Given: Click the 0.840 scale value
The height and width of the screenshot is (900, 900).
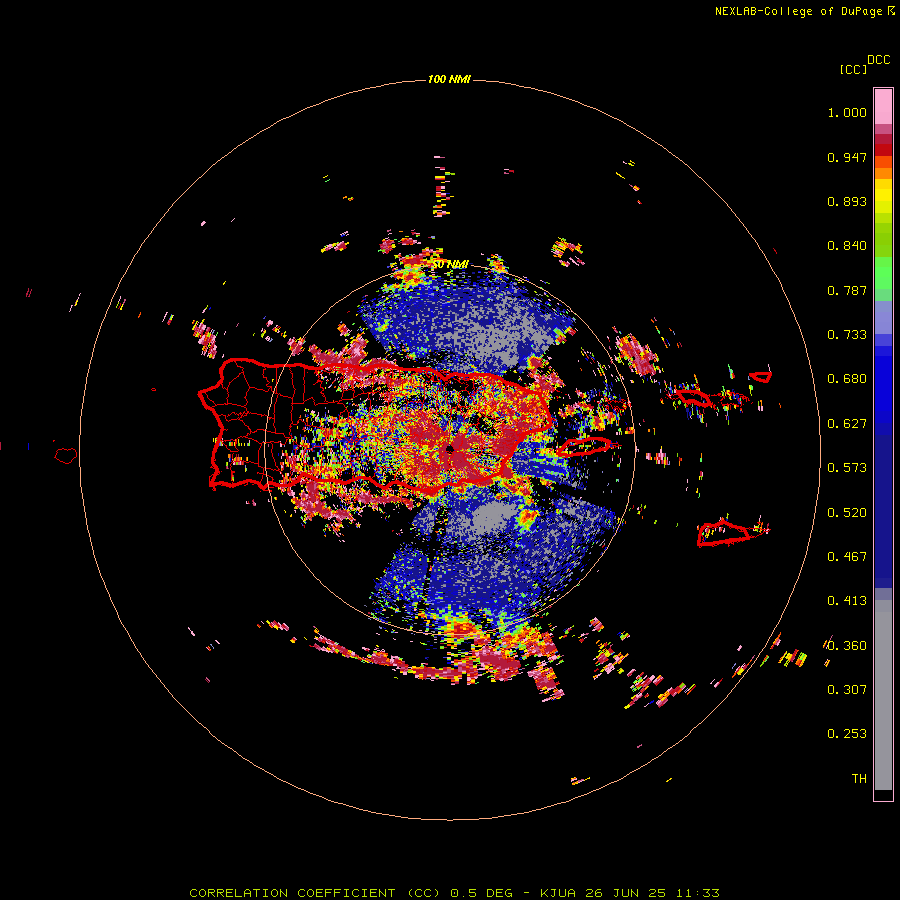Looking at the screenshot, I should [x=847, y=246].
